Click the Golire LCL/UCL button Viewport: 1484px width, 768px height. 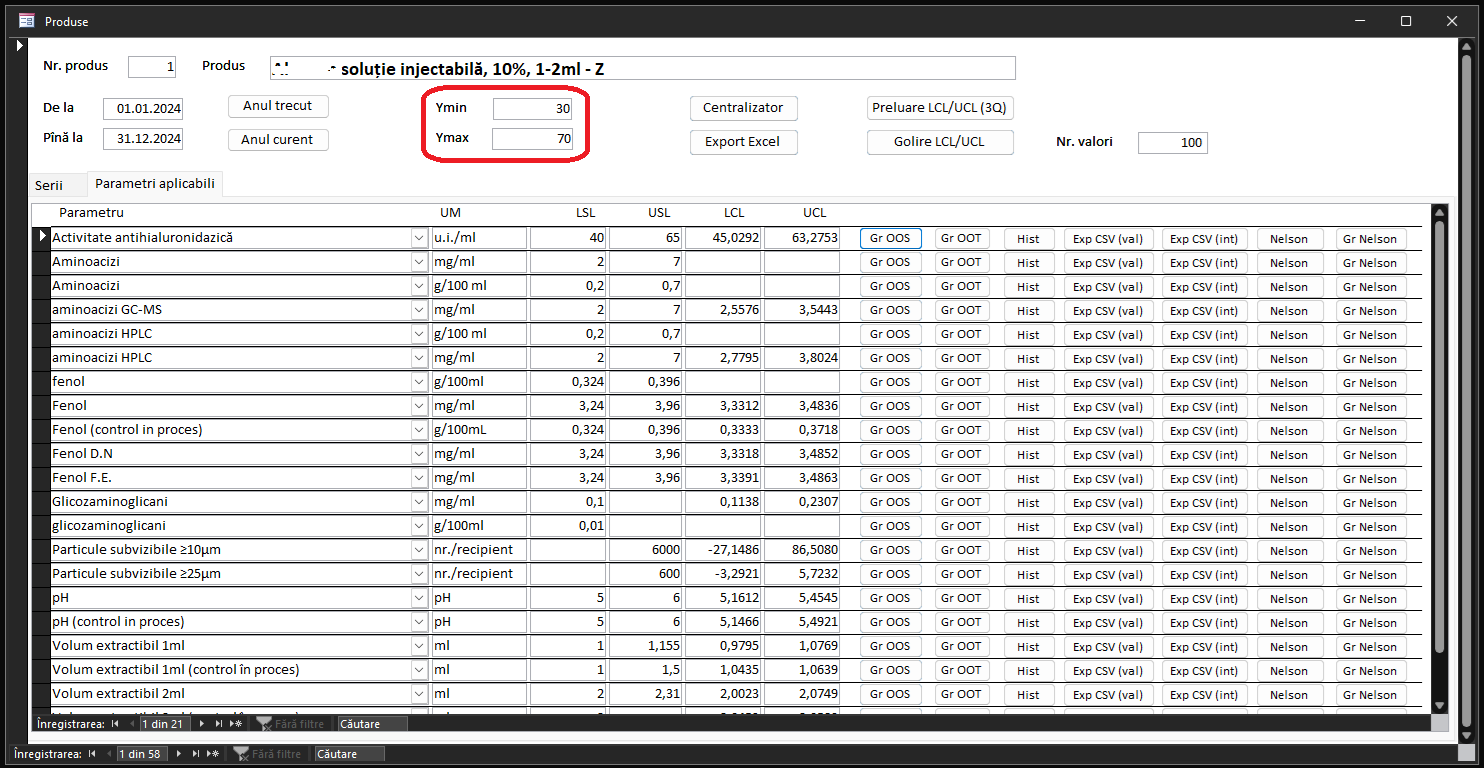point(940,142)
